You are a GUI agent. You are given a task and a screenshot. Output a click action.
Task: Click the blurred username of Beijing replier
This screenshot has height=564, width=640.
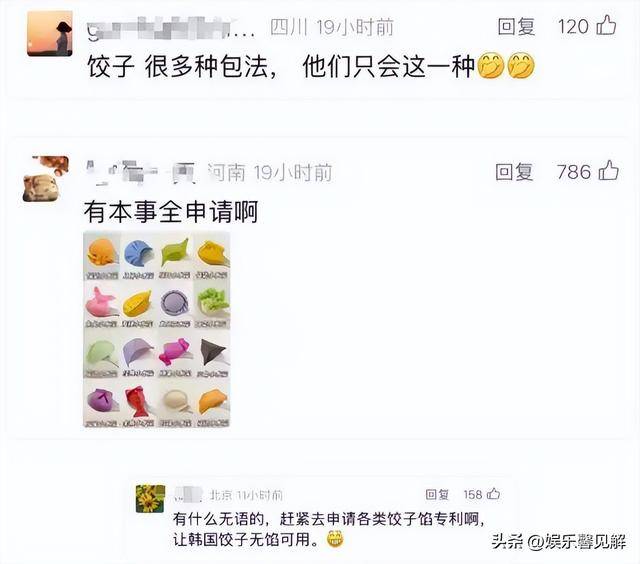[x=188, y=494]
